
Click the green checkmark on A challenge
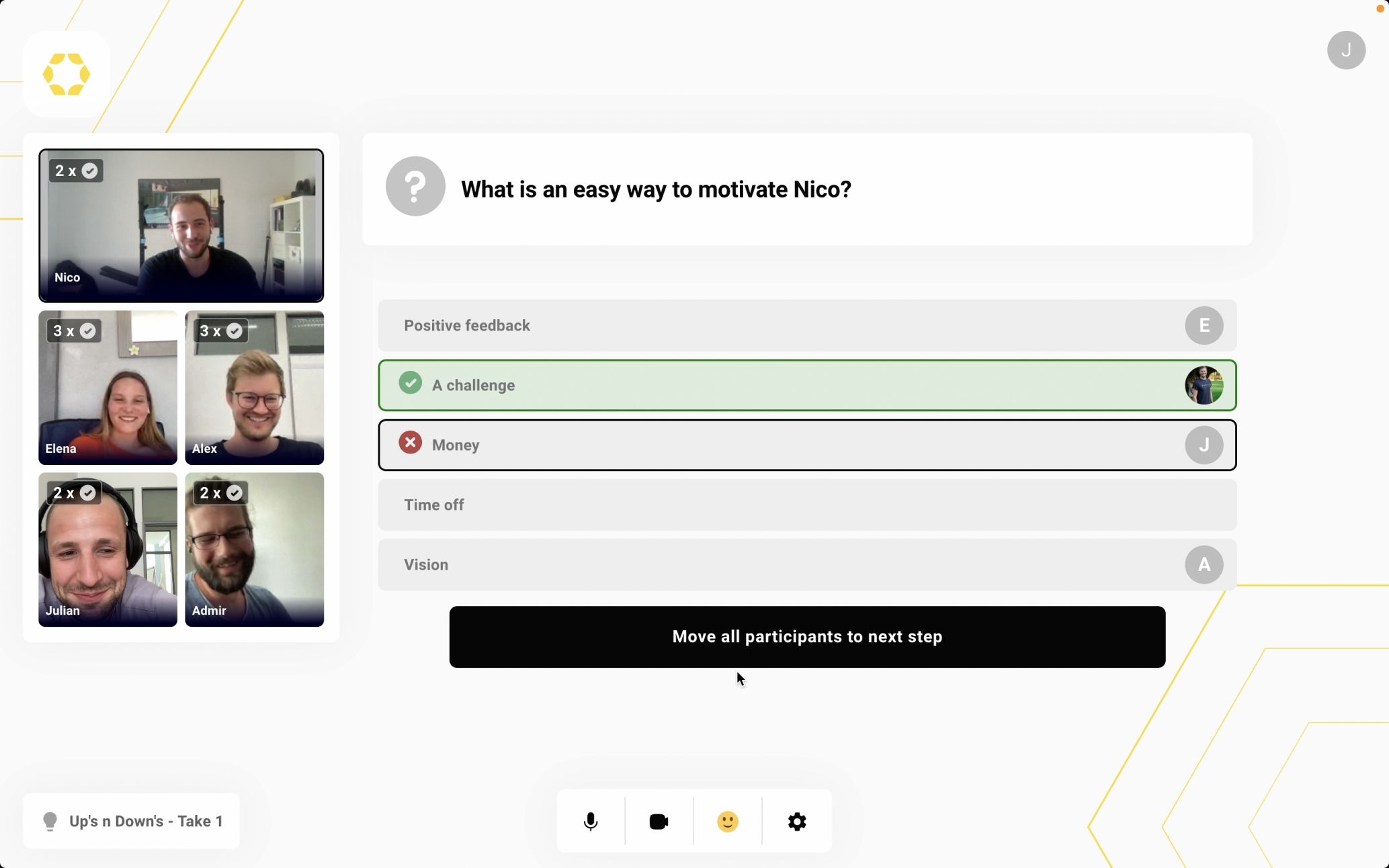(x=411, y=383)
